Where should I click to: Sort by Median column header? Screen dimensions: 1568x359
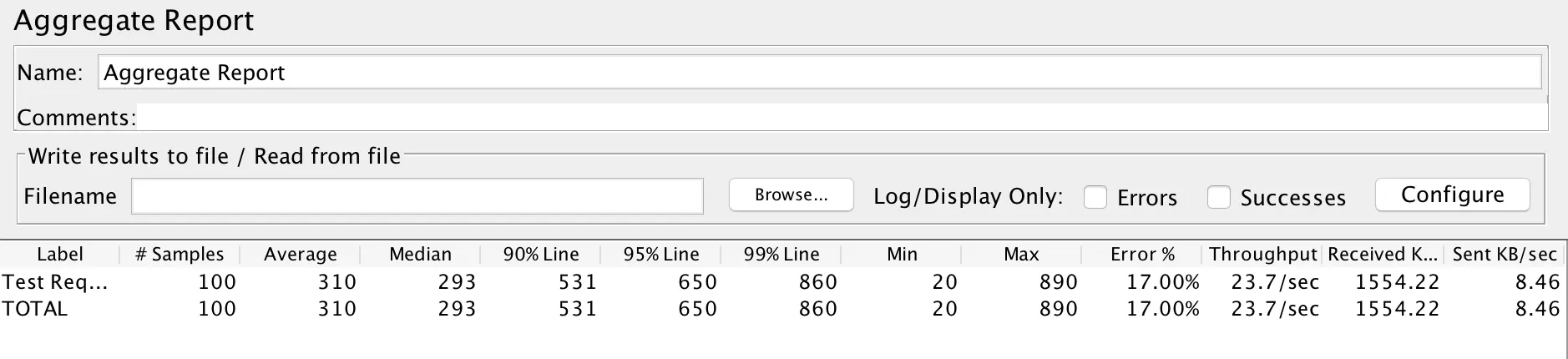tap(420, 254)
